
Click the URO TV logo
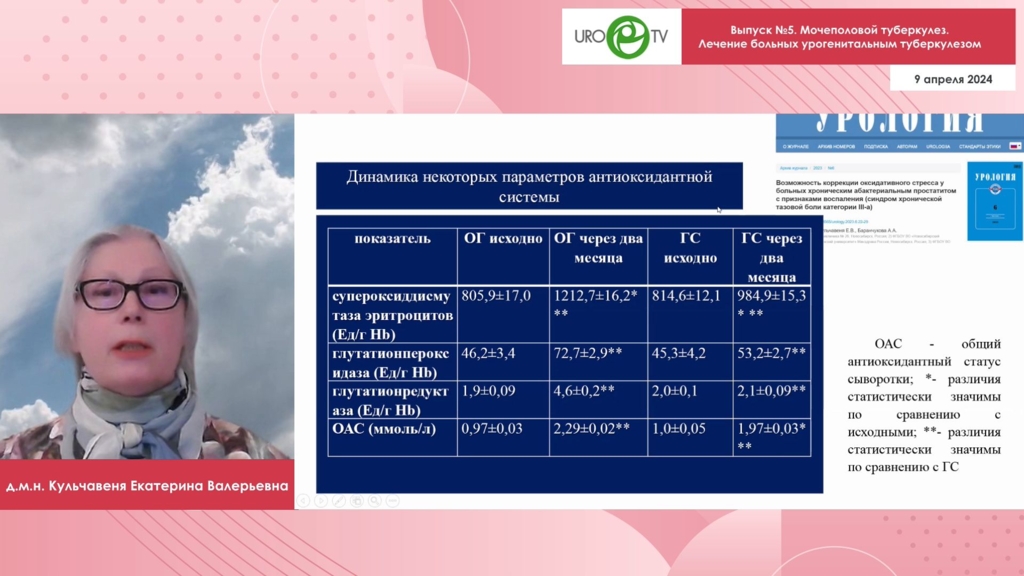tap(621, 37)
